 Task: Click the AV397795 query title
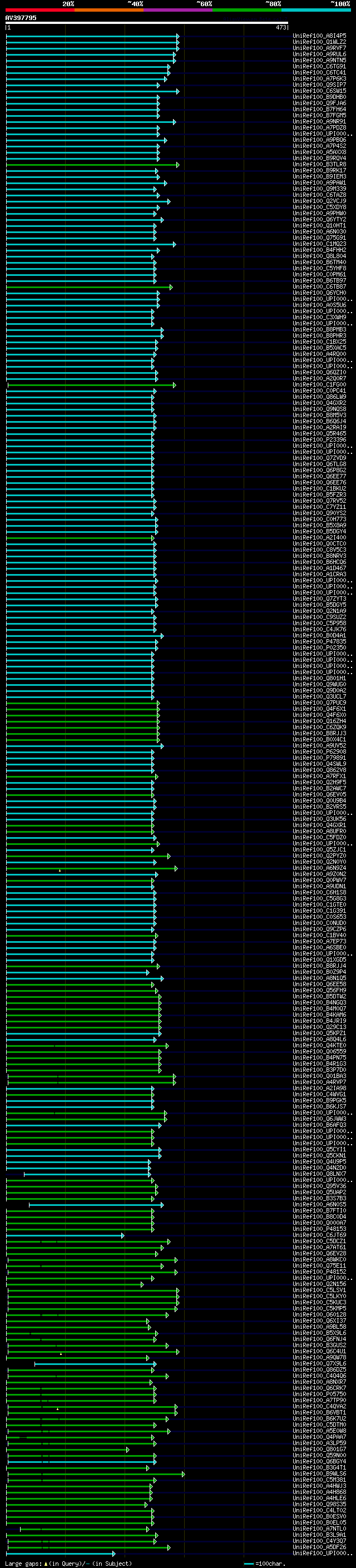tap(21, 18)
